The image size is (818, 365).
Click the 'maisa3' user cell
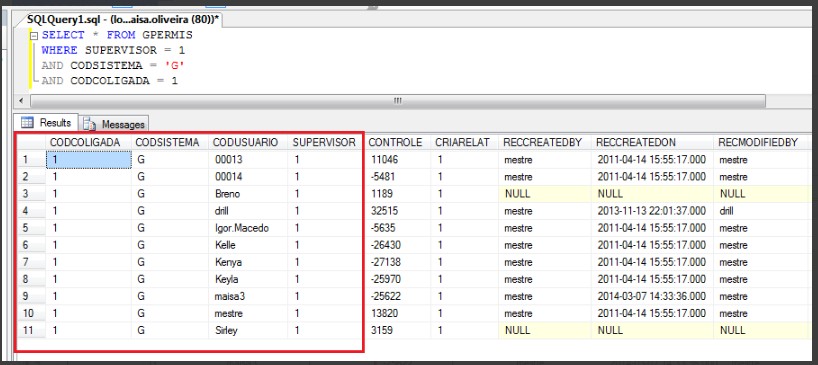[248, 296]
